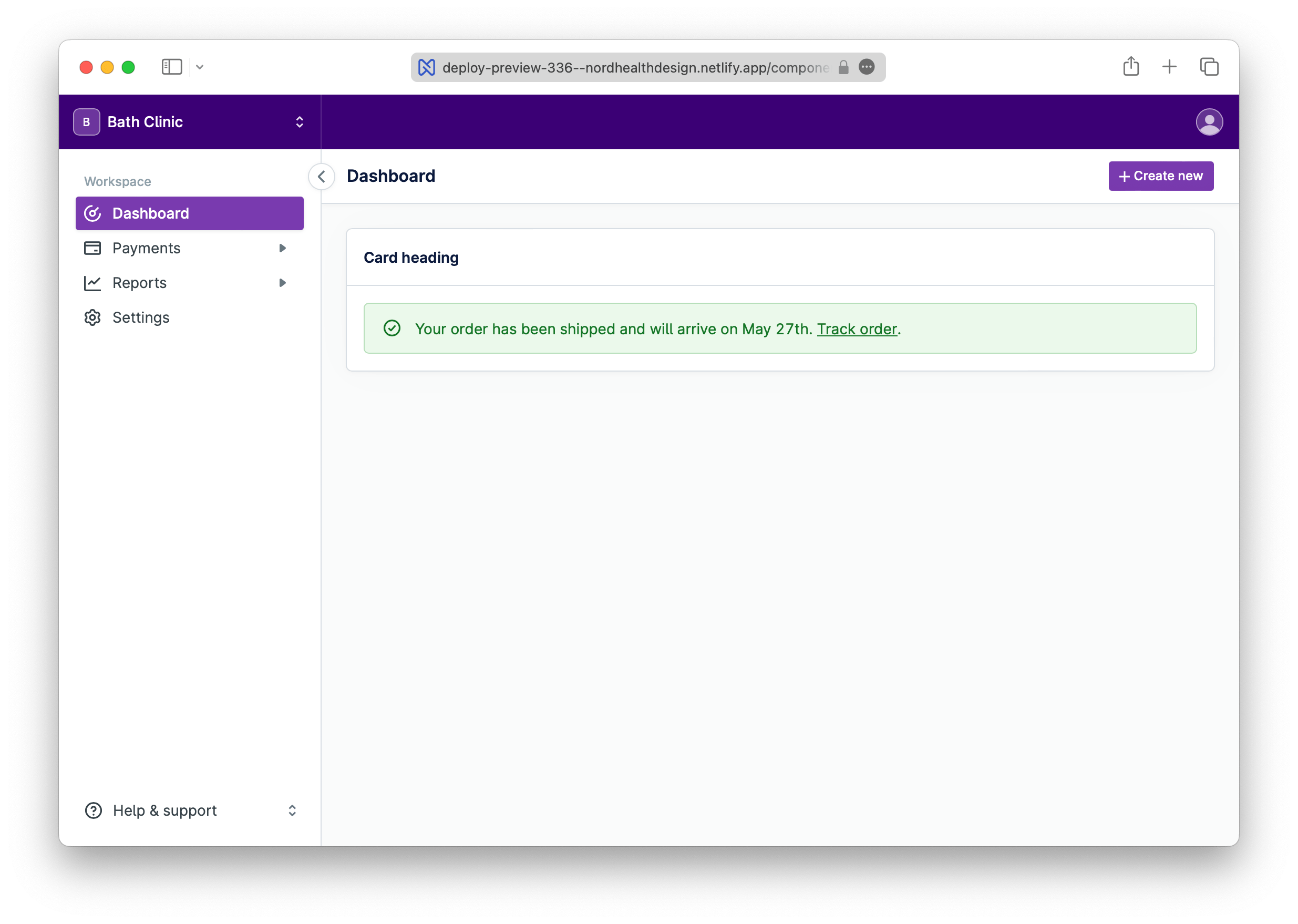Click the user profile avatar icon
Image resolution: width=1298 pixels, height=924 pixels.
(1208, 122)
